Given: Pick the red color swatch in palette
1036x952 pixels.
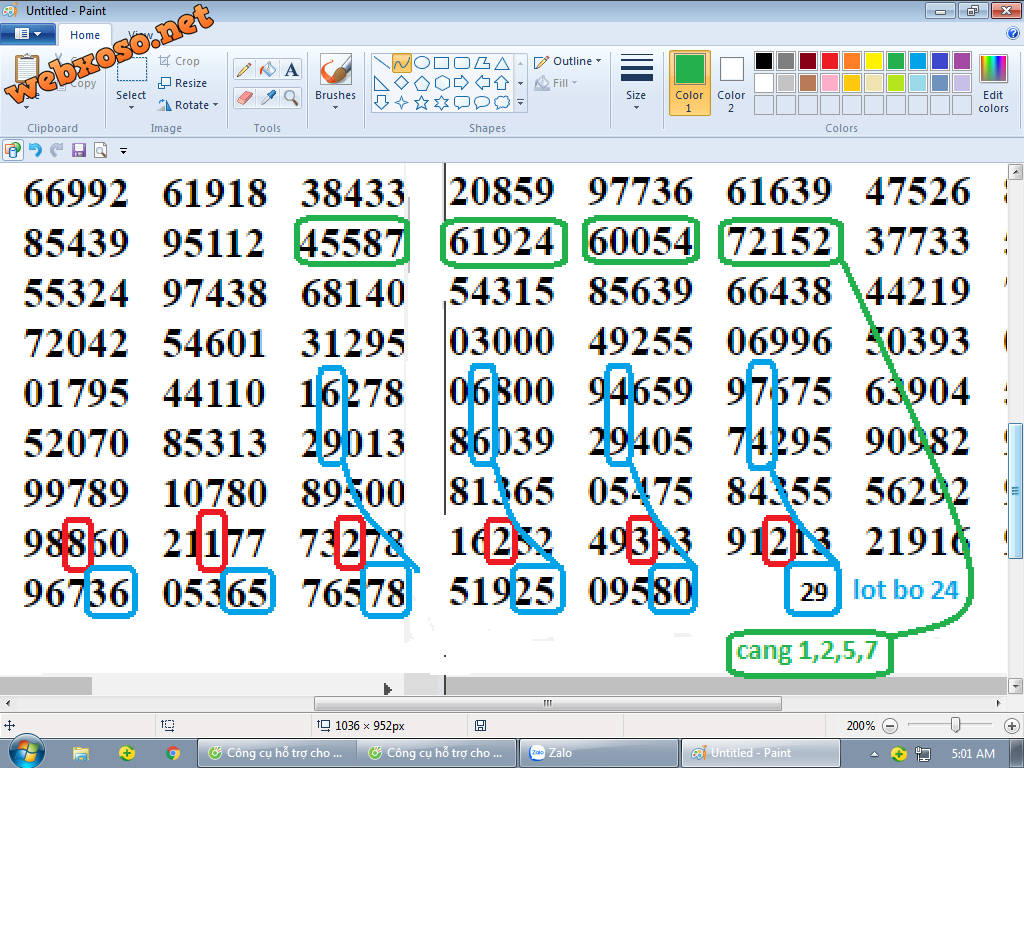Looking at the screenshot, I should coord(829,61).
